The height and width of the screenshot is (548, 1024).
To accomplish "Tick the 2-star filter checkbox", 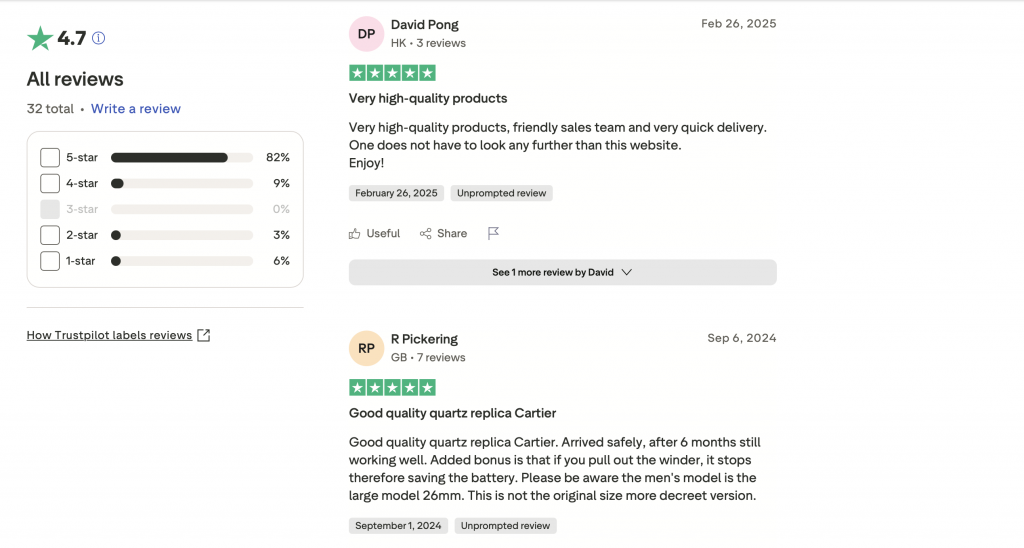I will tap(50, 235).
